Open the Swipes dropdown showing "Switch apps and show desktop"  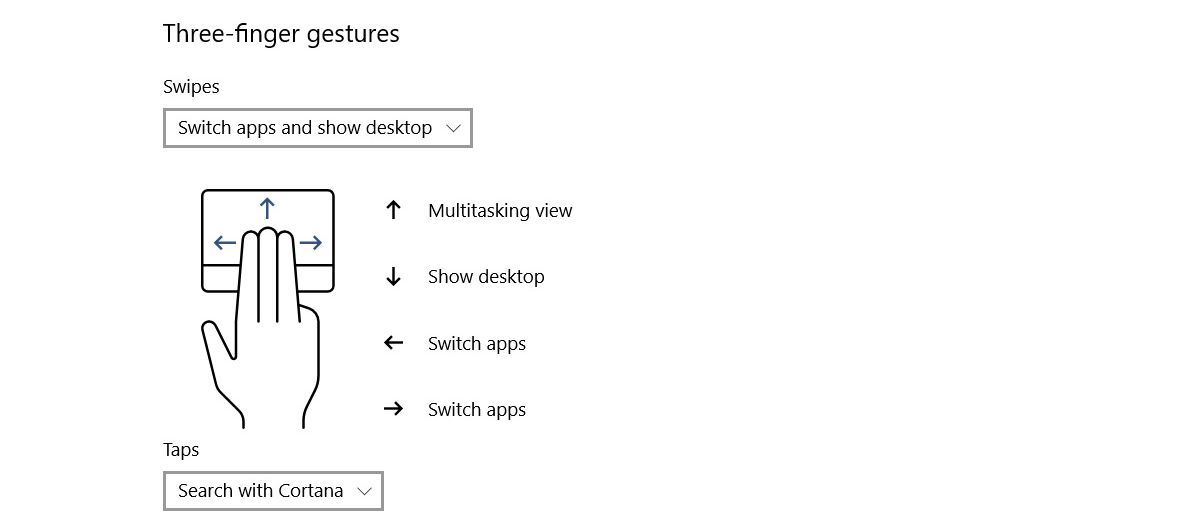pos(317,128)
